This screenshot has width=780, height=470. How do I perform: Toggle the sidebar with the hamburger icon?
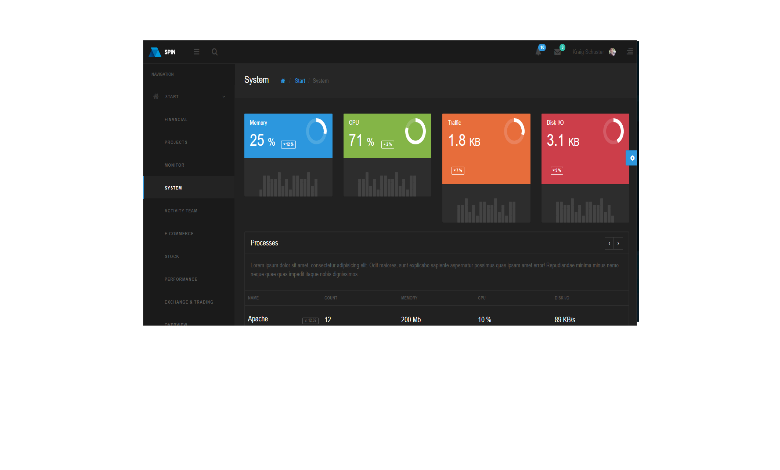click(197, 52)
